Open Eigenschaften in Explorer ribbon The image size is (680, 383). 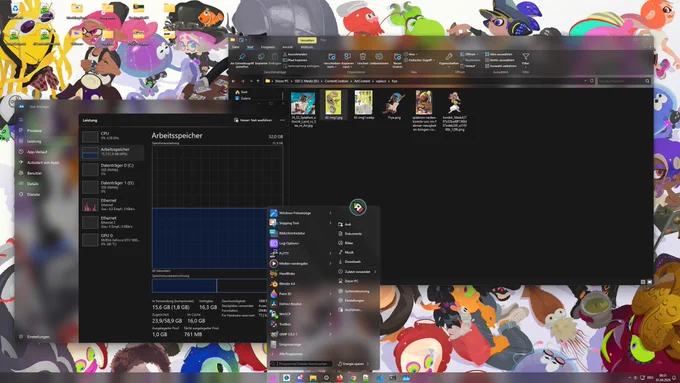pyautogui.click(x=449, y=59)
